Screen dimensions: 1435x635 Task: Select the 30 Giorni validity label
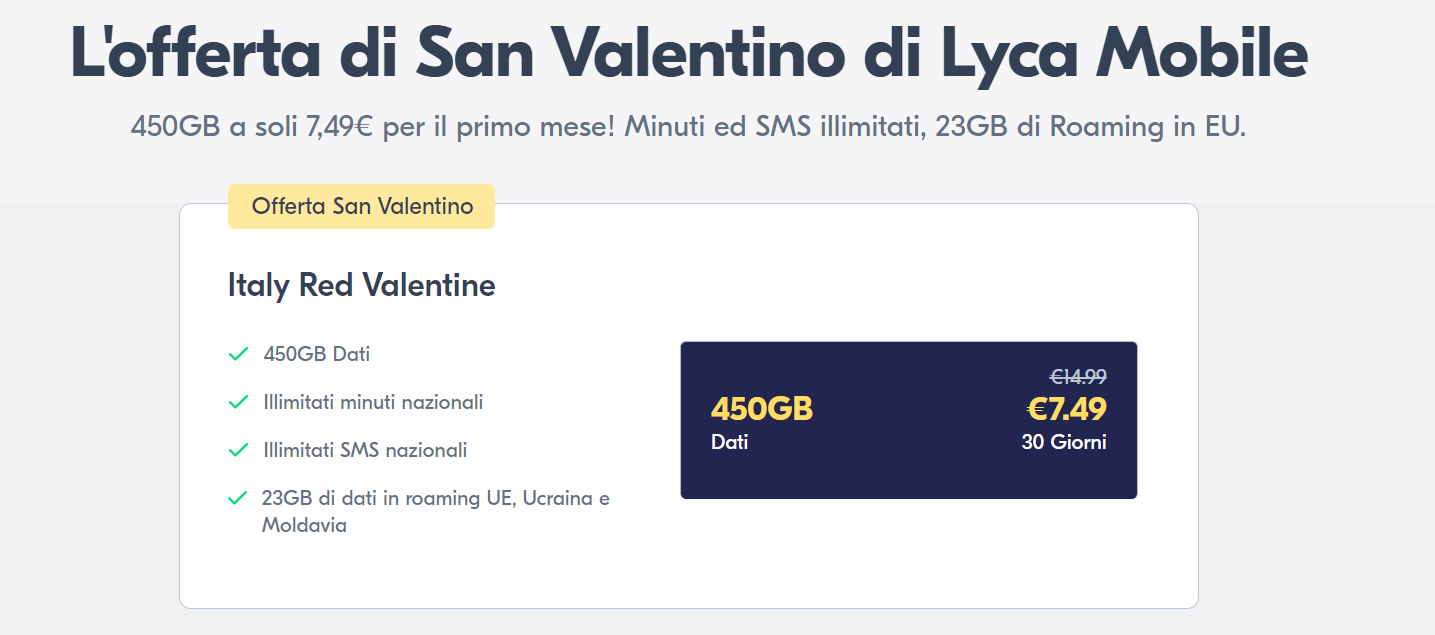(1063, 442)
